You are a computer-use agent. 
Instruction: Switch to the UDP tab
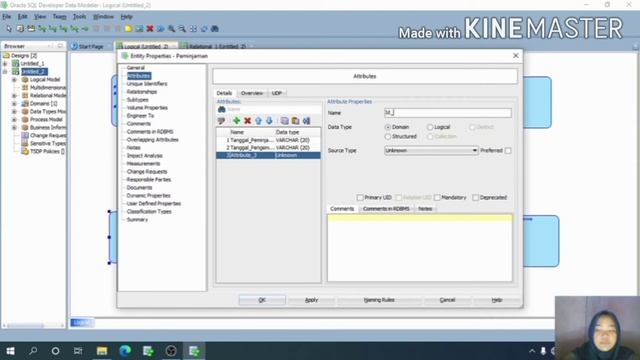tap(277, 93)
